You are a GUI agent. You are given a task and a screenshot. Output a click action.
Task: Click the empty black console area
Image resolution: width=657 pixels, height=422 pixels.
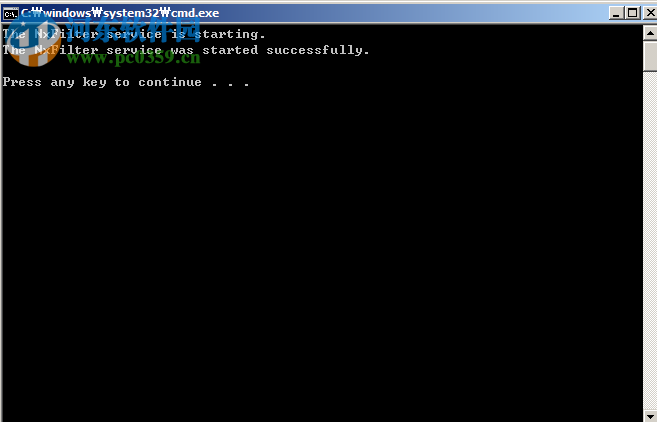tap(323, 251)
